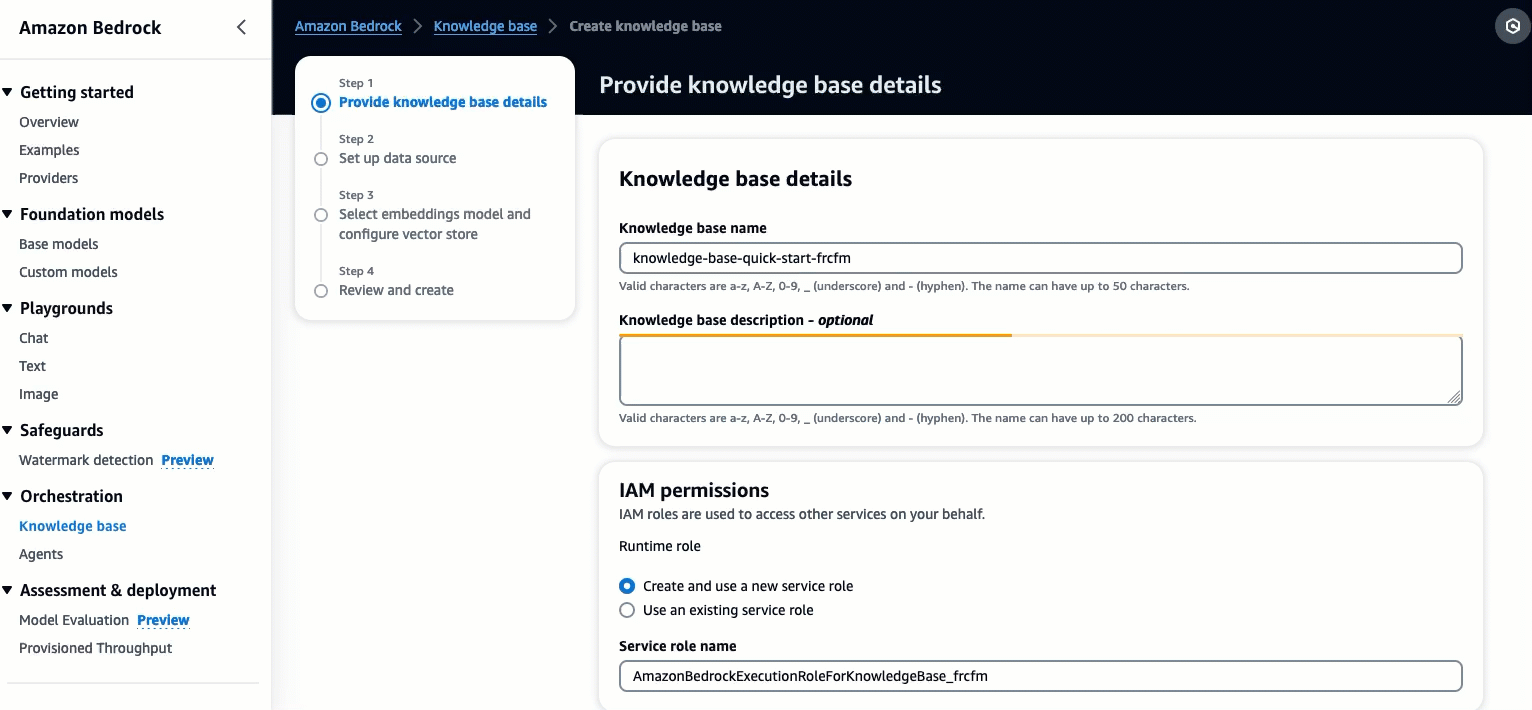The width and height of the screenshot is (1532, 710).
Task: Collapse the Getting started section
Action: click(x=8, y=92)
